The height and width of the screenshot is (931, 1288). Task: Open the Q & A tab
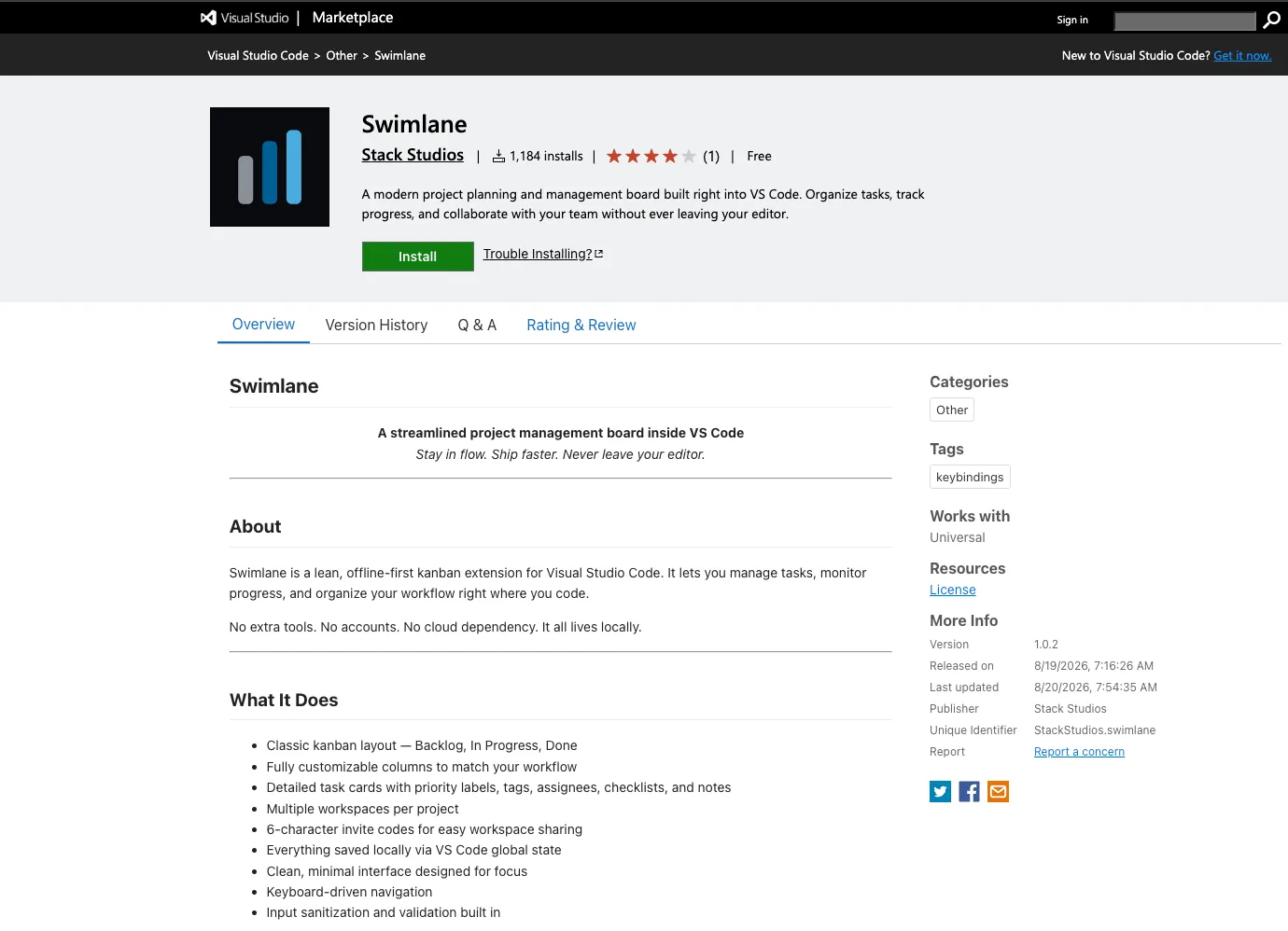(x=477, y=325)
